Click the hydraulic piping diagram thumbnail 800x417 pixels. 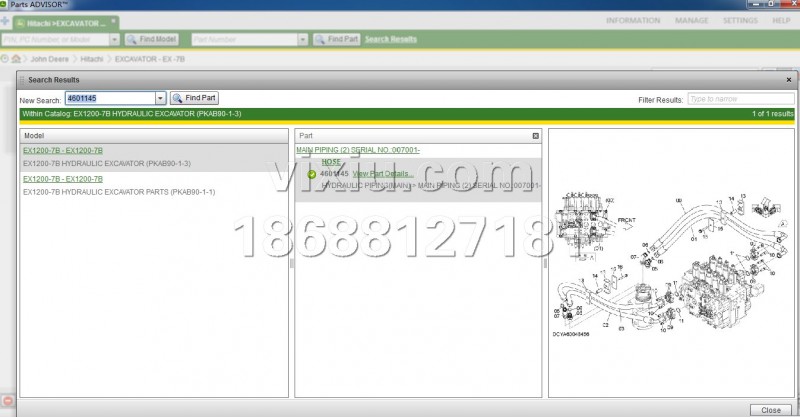point(671,263)
